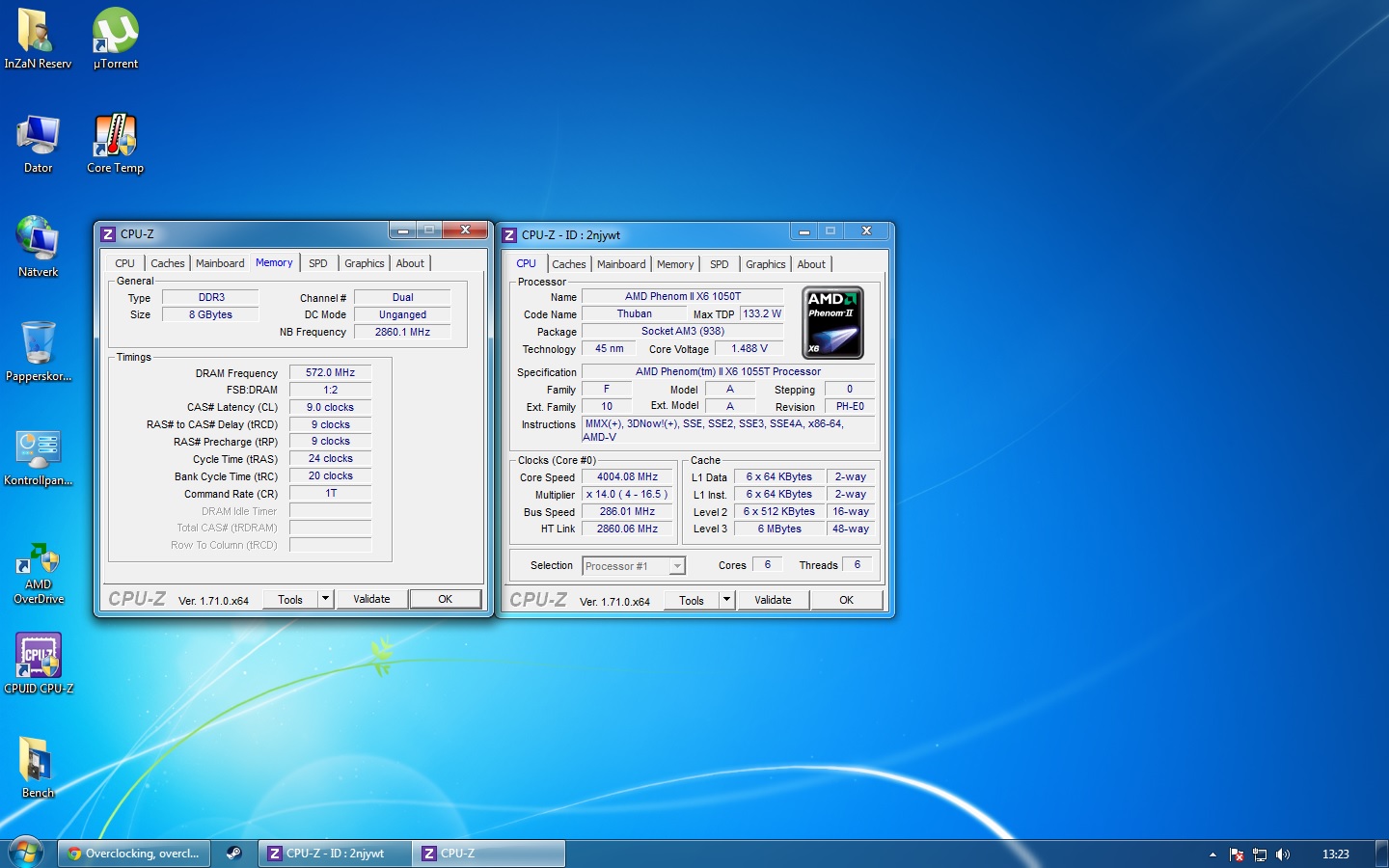Open the Dator computer icon

click(38, 143)
